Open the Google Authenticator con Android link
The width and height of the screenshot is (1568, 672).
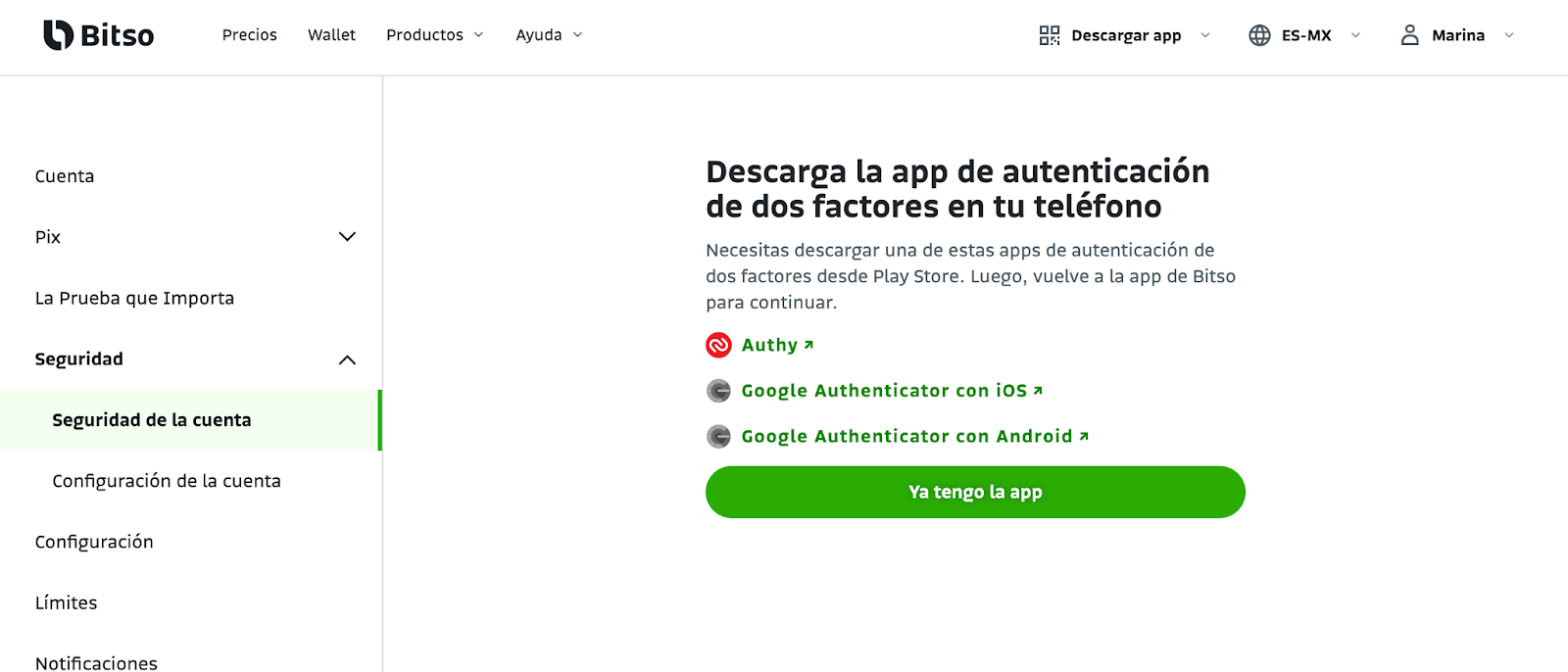coord(915,436)
